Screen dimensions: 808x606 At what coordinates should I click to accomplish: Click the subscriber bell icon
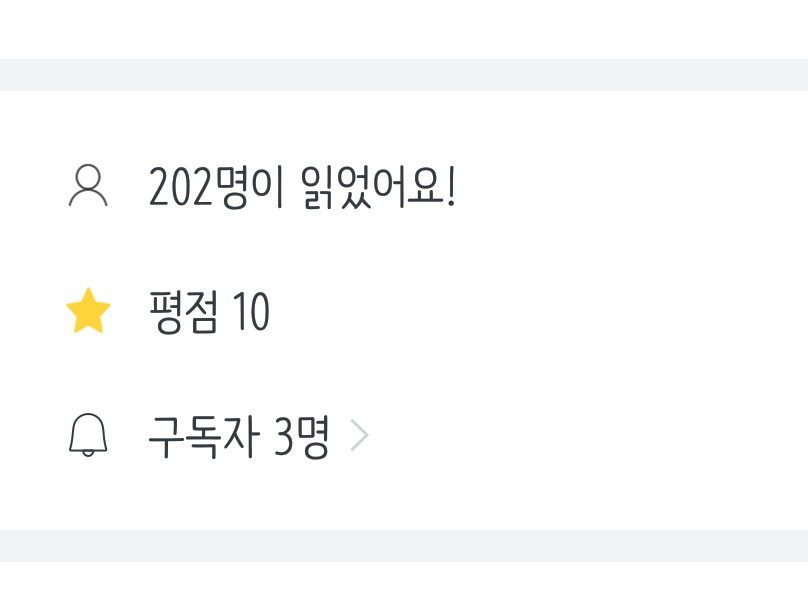coord(88,437)
